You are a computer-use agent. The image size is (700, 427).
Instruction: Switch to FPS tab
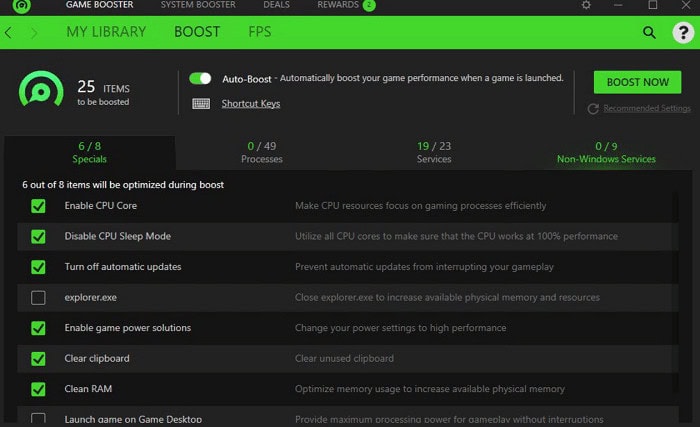point(260,32)
